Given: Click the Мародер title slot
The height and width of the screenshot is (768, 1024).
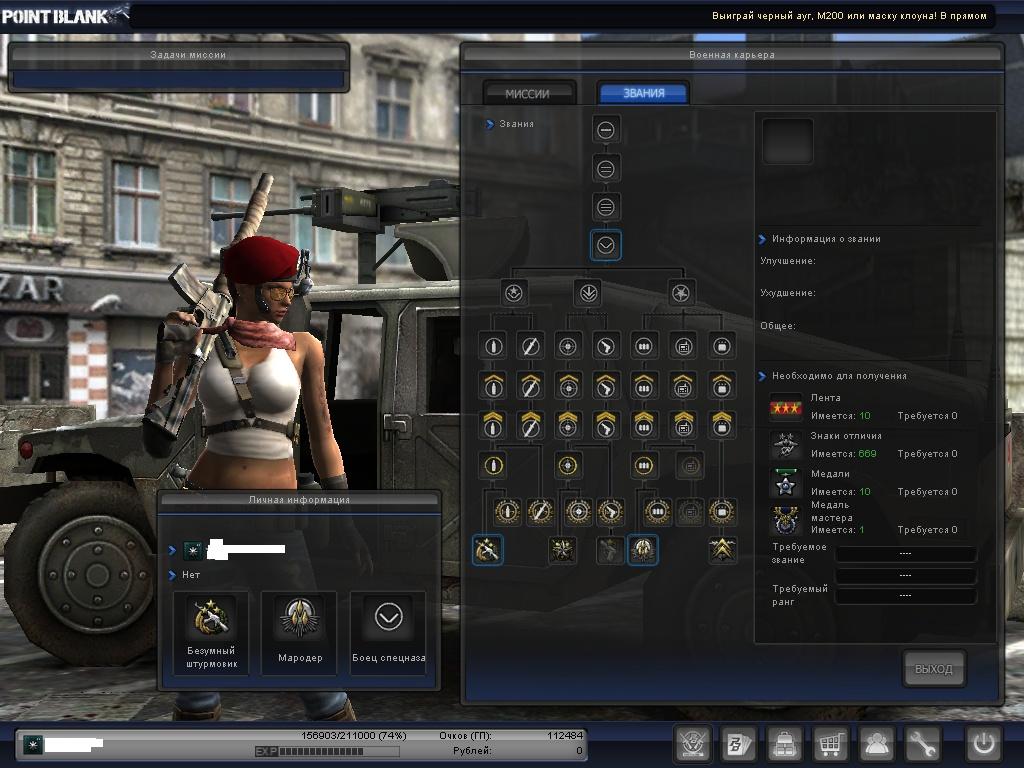Looking at the screenshot, I should pos(299,633).
